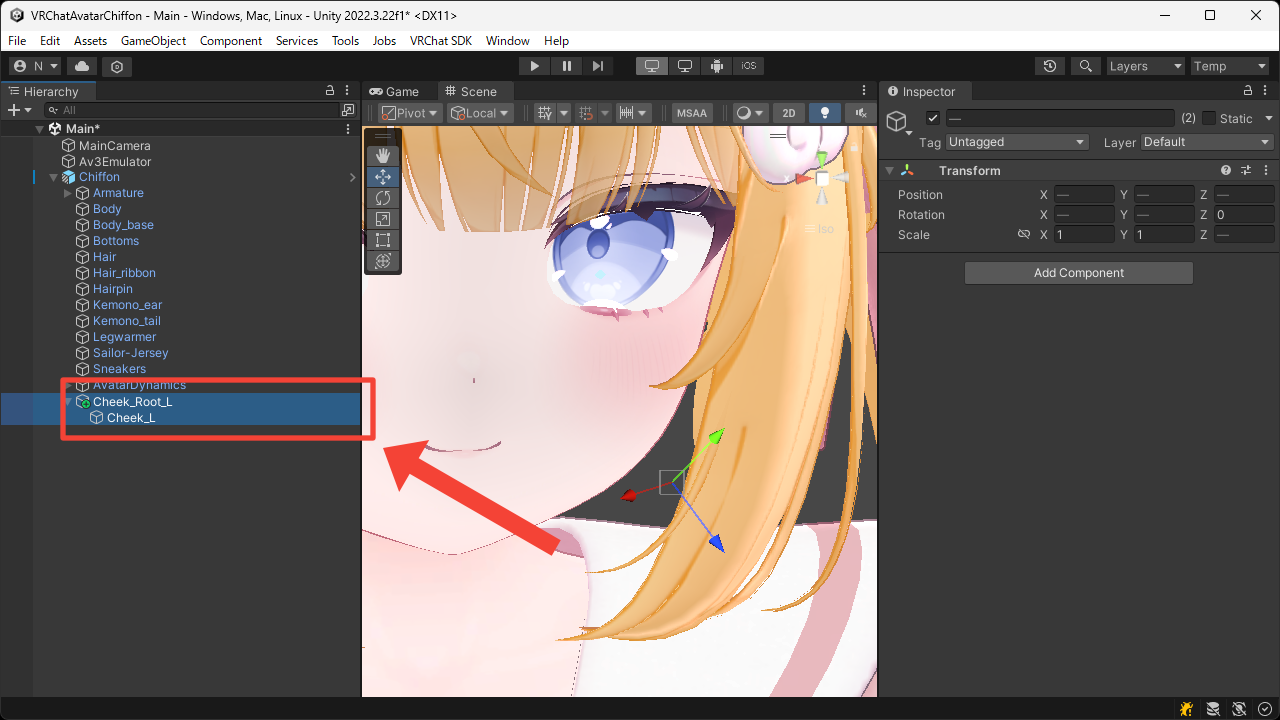Select the Scale tool
The height and width of the screenshot is (720, 1280).
coord(383,219)
